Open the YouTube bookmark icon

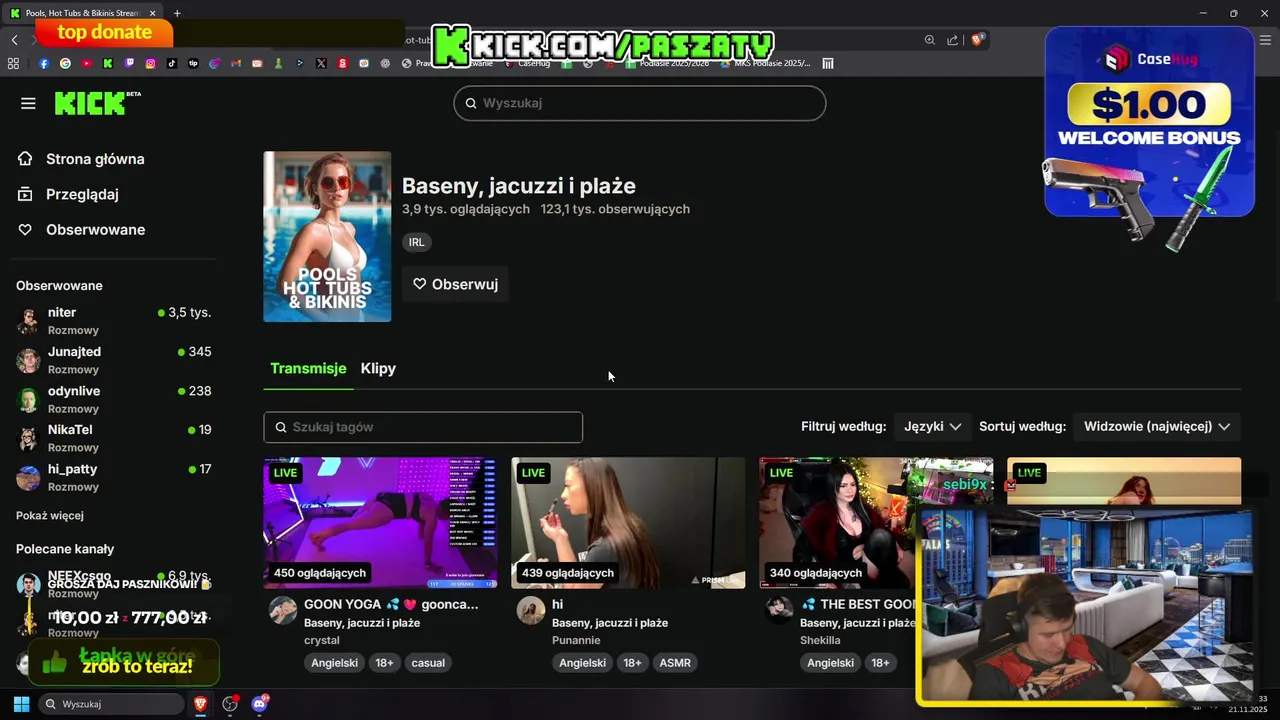pyautogui.click(x=86, y=63)
